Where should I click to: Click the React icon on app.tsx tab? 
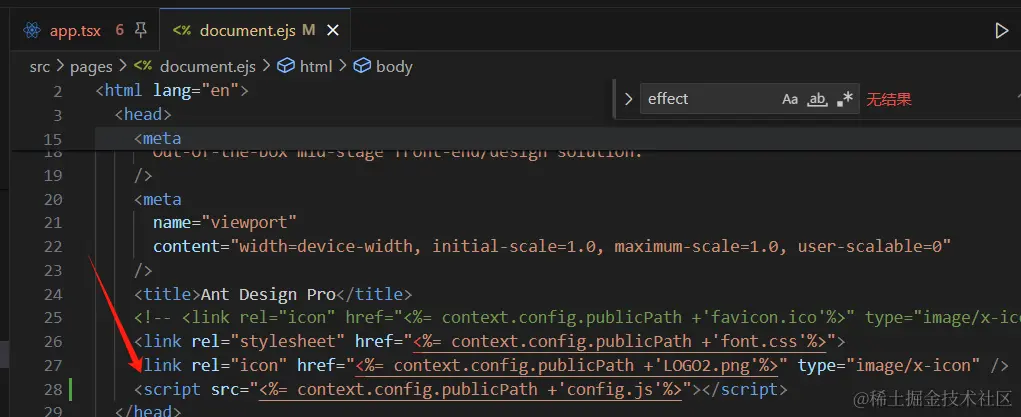pos(32,31)
